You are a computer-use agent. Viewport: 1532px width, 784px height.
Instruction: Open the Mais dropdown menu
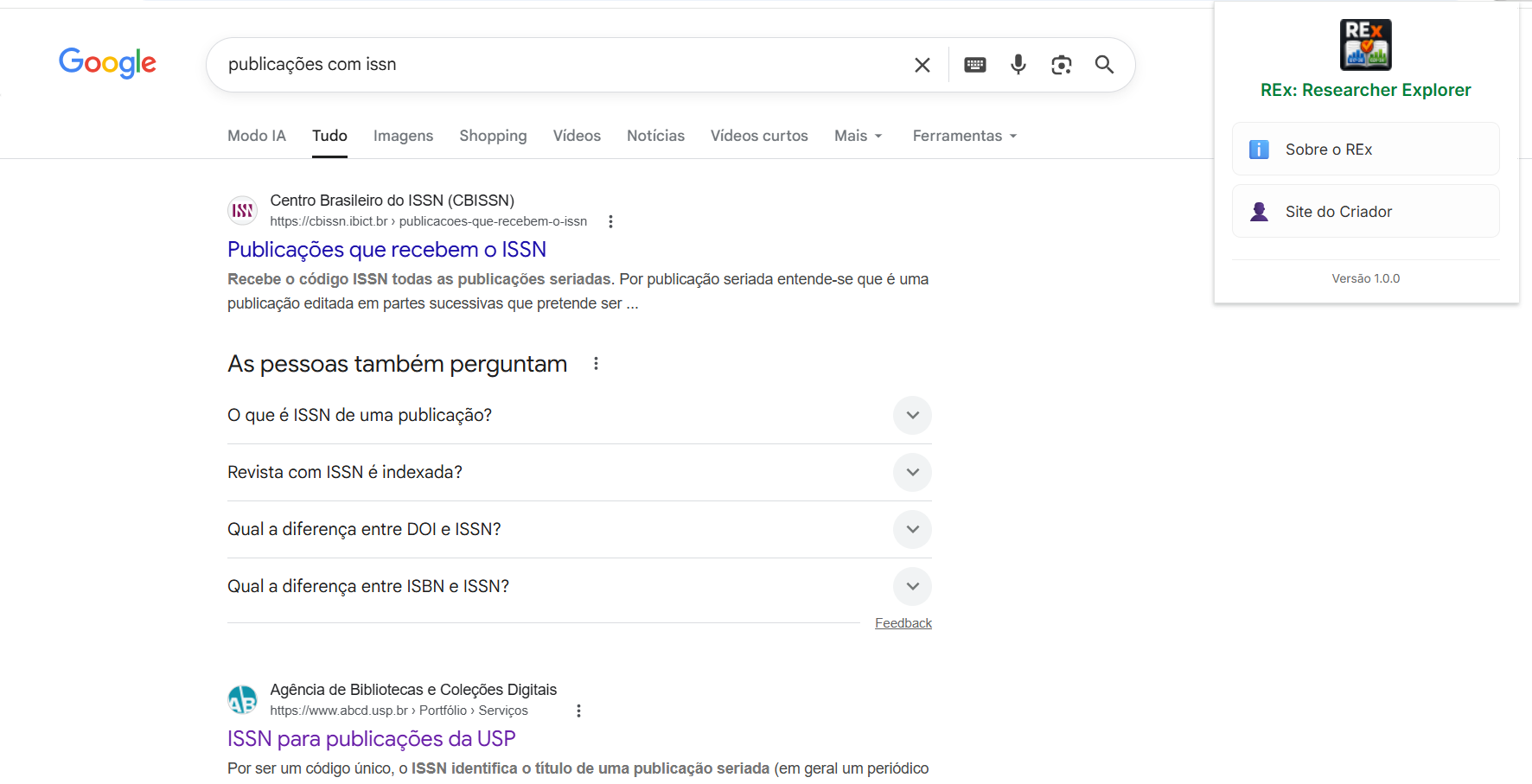(x=859, y=136)
